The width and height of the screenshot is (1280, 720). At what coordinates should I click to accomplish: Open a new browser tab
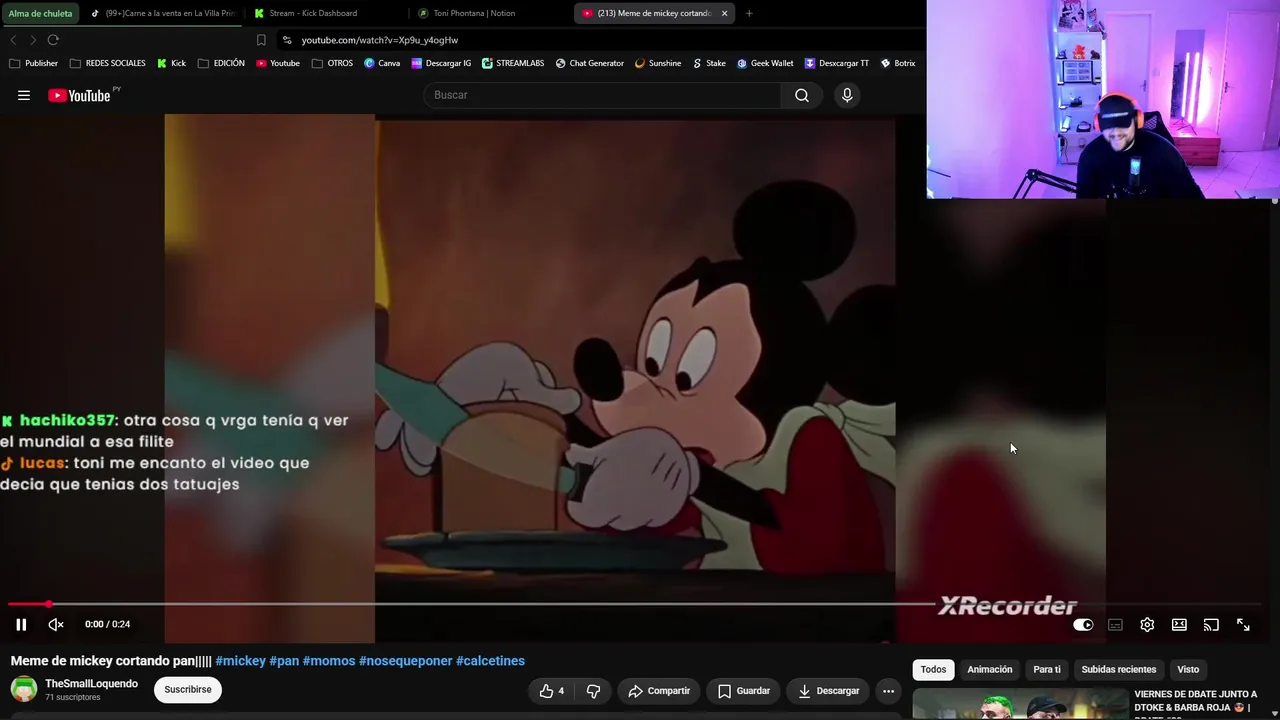click(x=749, y=13)
